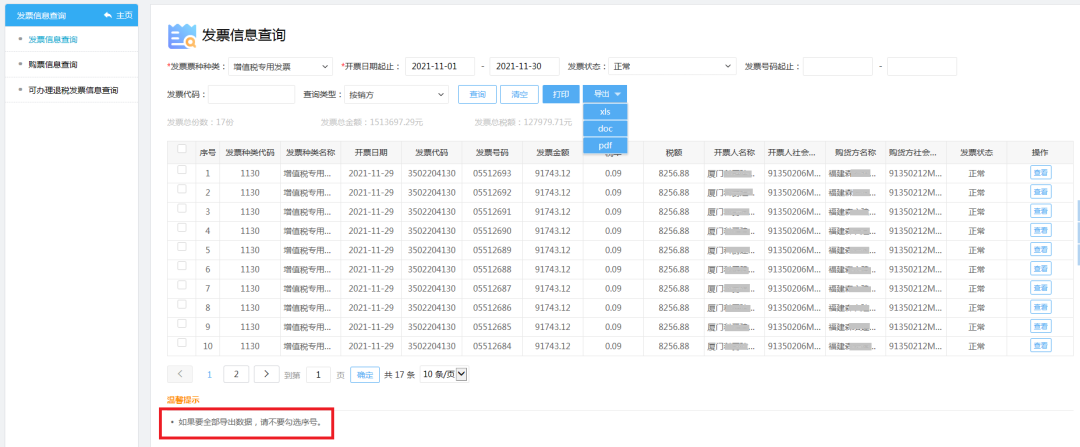Choose pdf export option
Viewport: 1080px width, 447px height.
[x=605, y=145]
